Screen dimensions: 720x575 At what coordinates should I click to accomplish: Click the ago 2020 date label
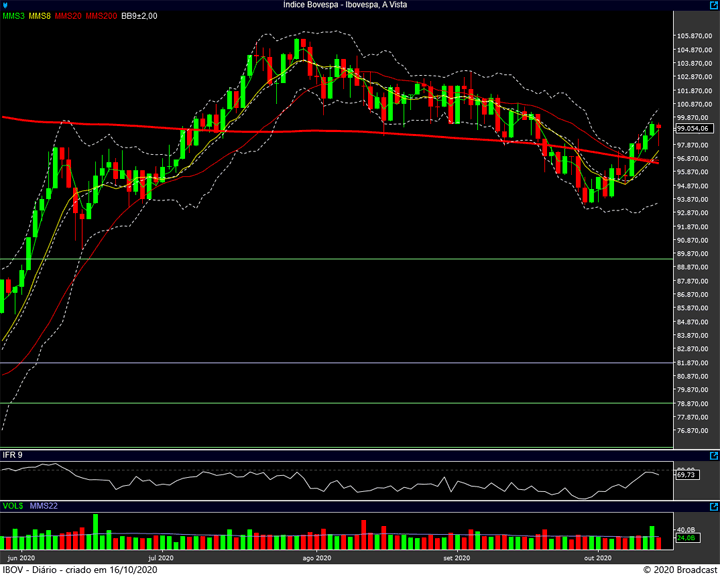click(x=316, y=557)
